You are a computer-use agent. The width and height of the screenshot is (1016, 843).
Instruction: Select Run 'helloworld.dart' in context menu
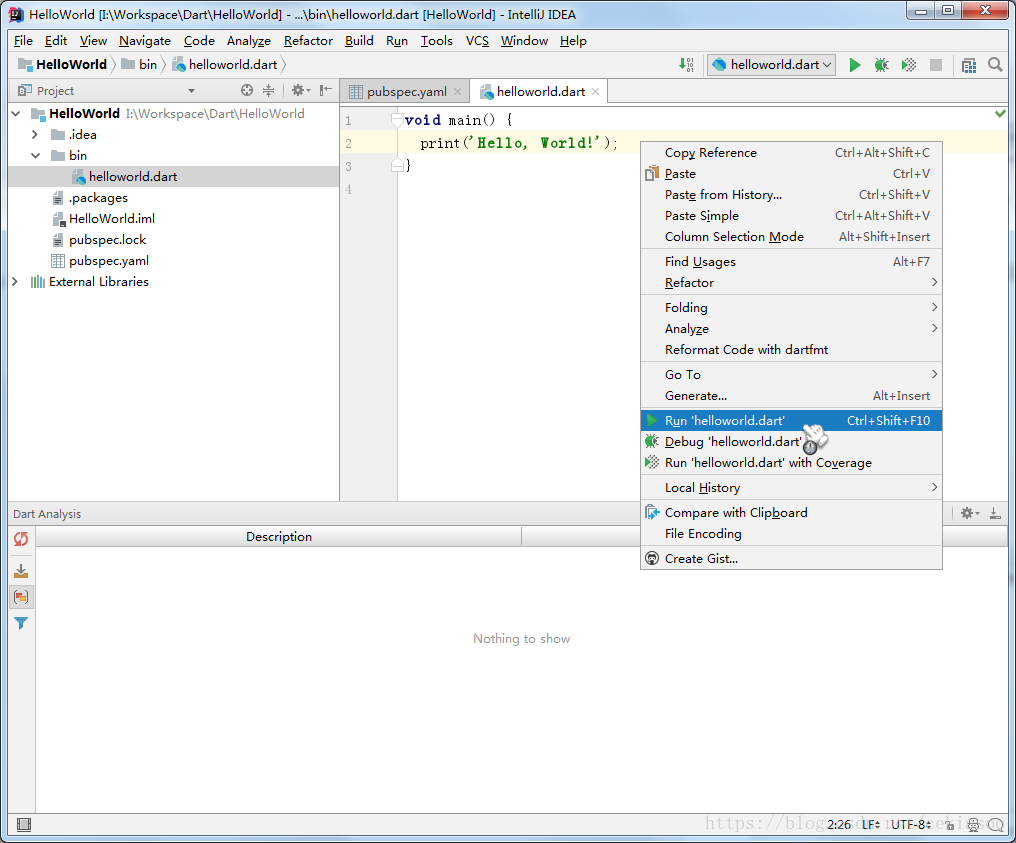point(791,421)
